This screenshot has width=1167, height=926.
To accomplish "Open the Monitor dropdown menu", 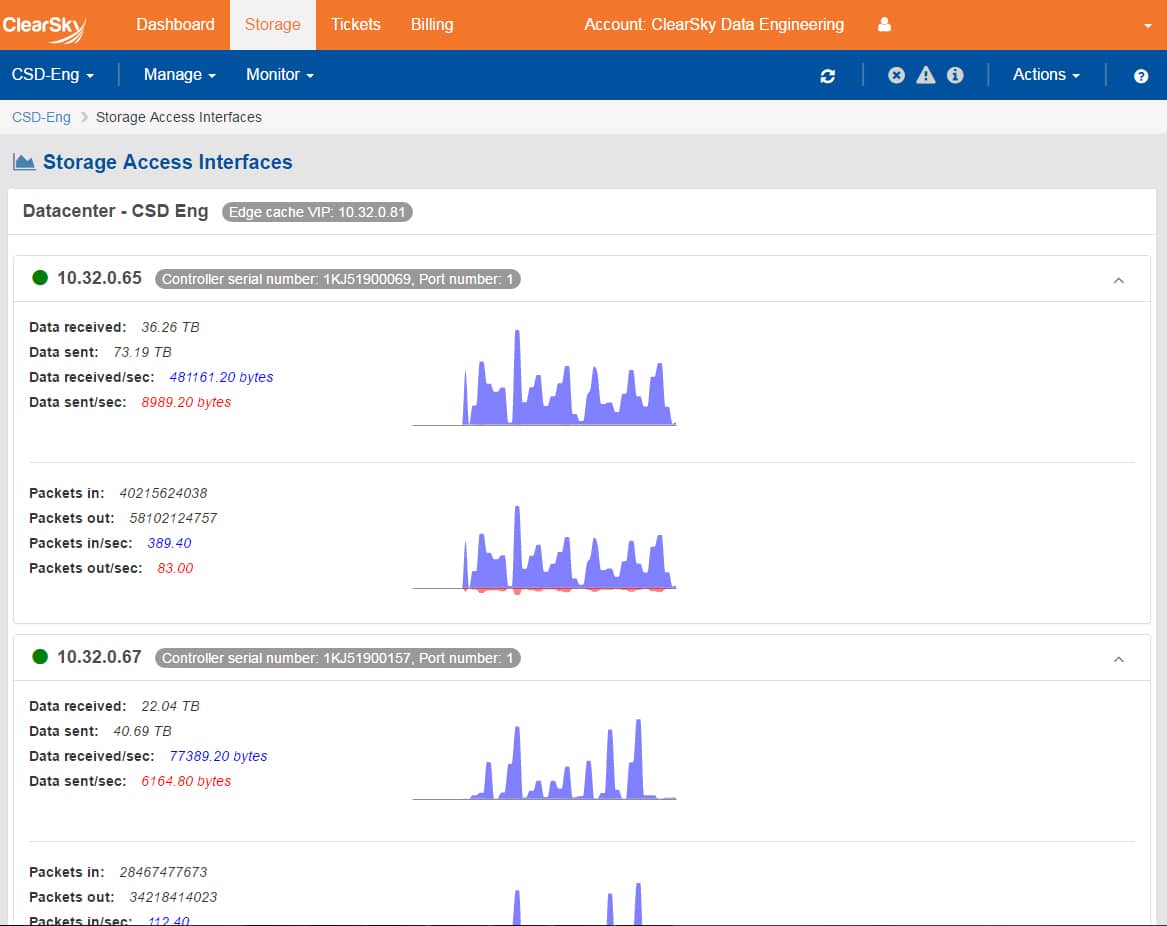I will 280,74.
